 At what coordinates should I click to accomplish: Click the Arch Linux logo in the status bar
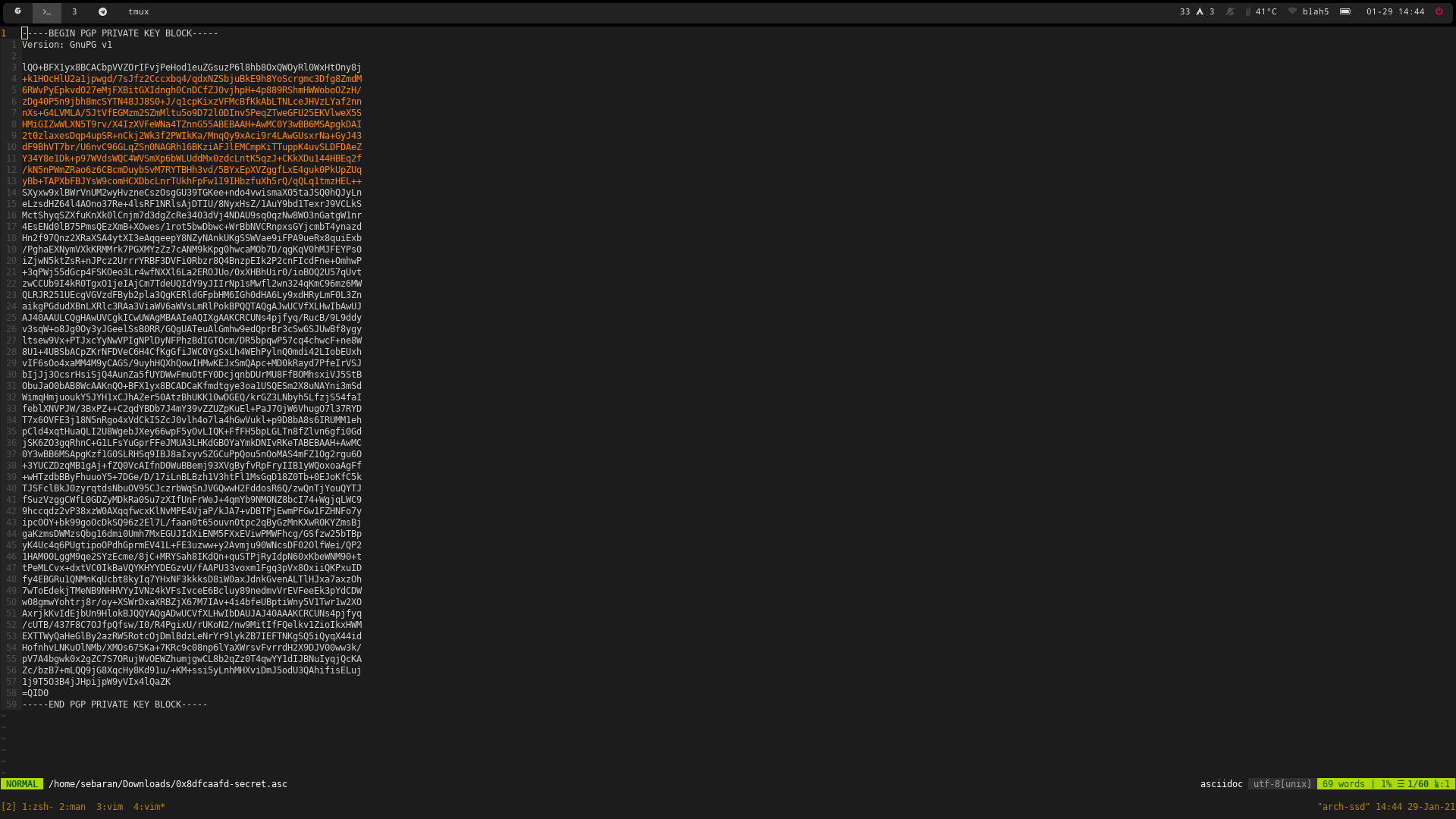1200,12
